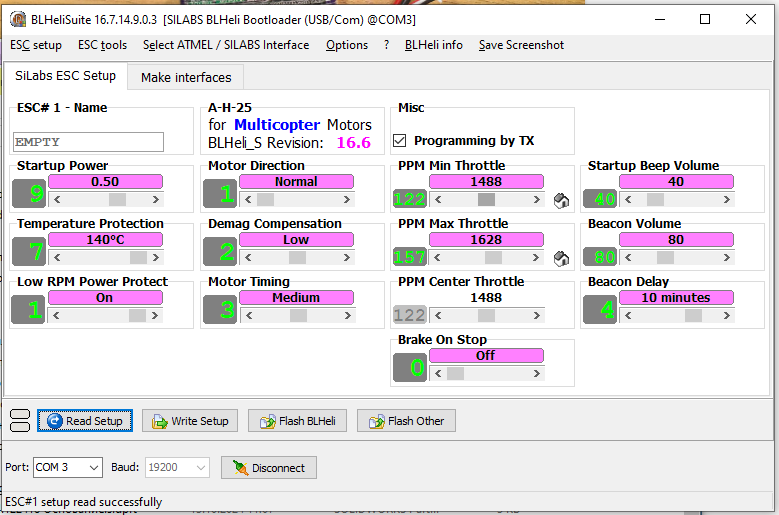This screenshot has height=515, width=779.
Task: Click the Startup Power value indicator 9
Action: pos(29,193)
